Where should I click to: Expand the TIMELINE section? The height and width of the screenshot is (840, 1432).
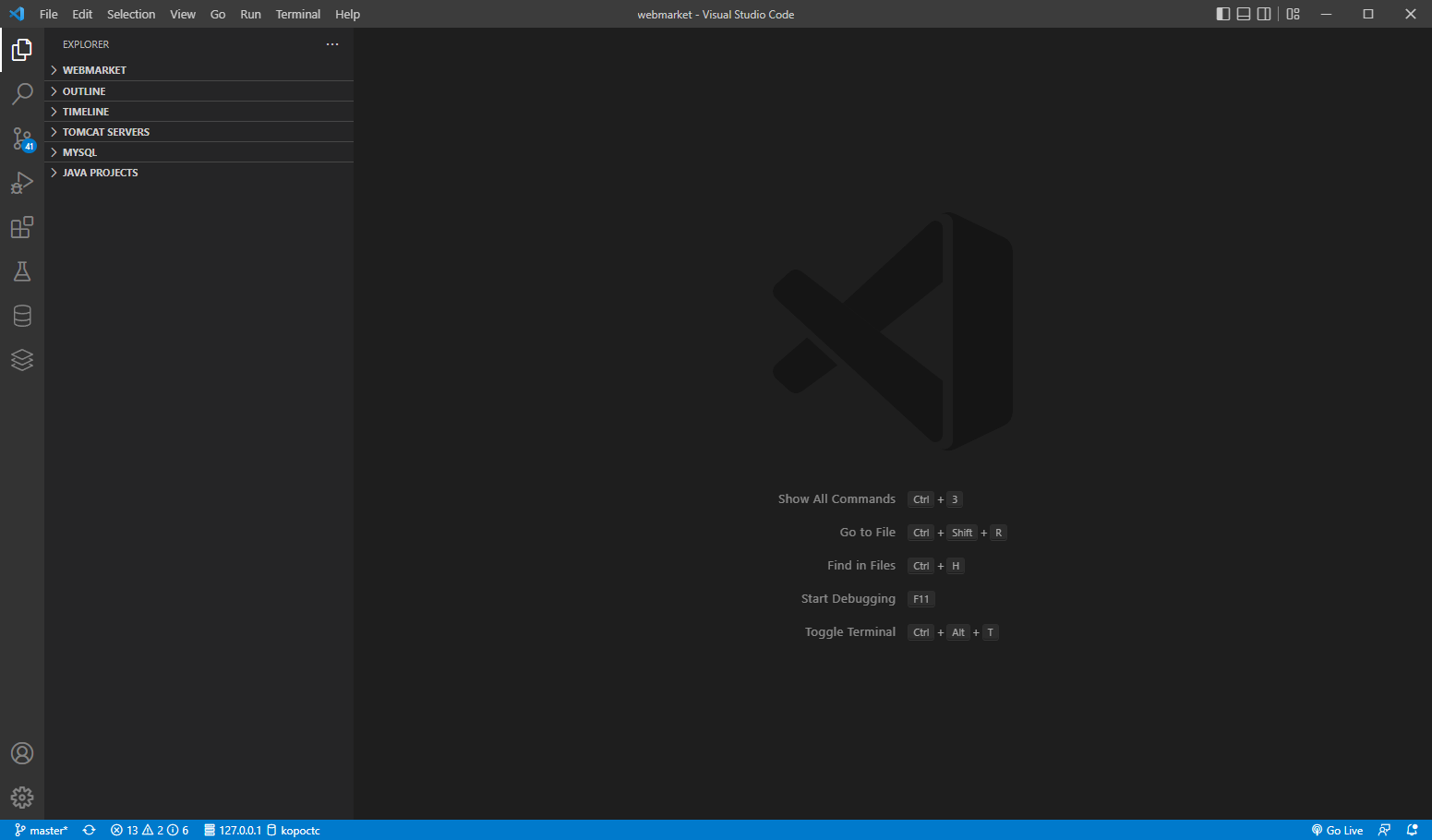[199, 112]
